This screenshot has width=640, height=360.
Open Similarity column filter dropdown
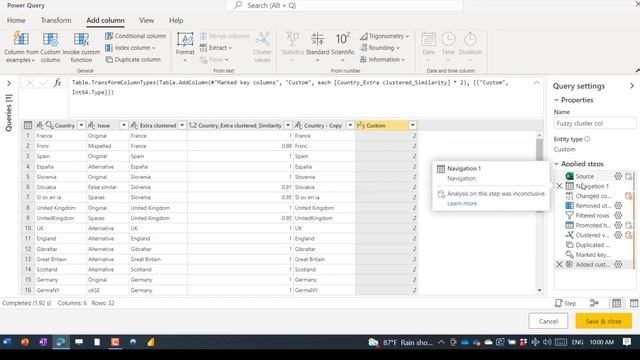coord(288,125)
